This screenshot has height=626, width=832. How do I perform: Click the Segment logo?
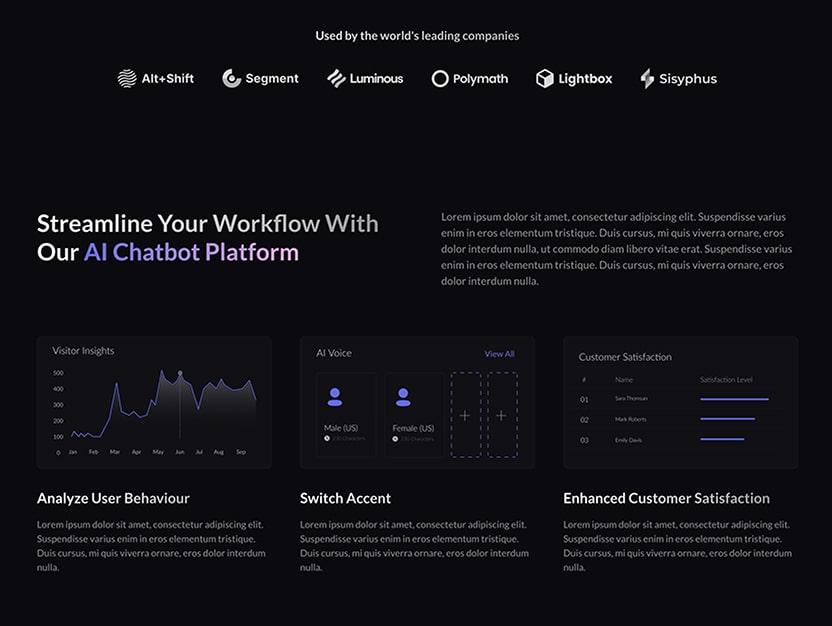coord(260,78)
